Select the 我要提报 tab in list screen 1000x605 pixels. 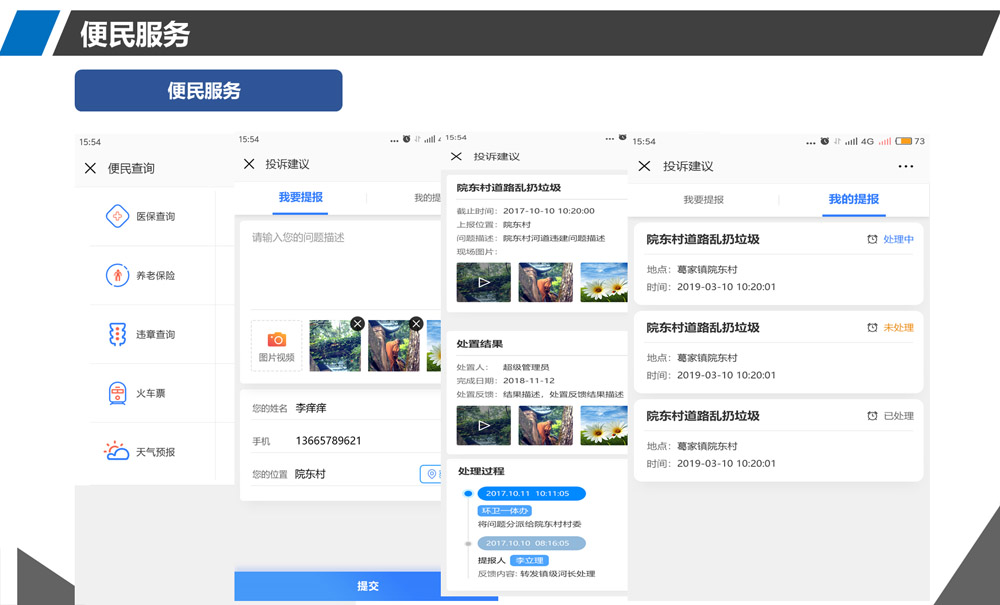(x=703, y=200)
